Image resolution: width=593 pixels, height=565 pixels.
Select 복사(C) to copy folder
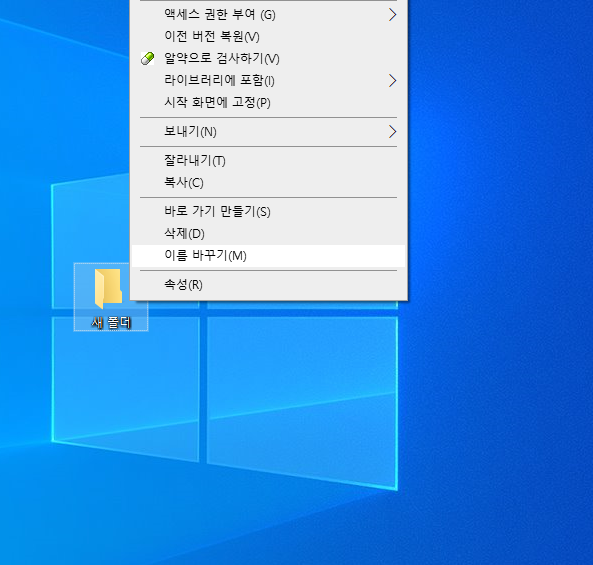pyautogui.click(x=269, y=183)
